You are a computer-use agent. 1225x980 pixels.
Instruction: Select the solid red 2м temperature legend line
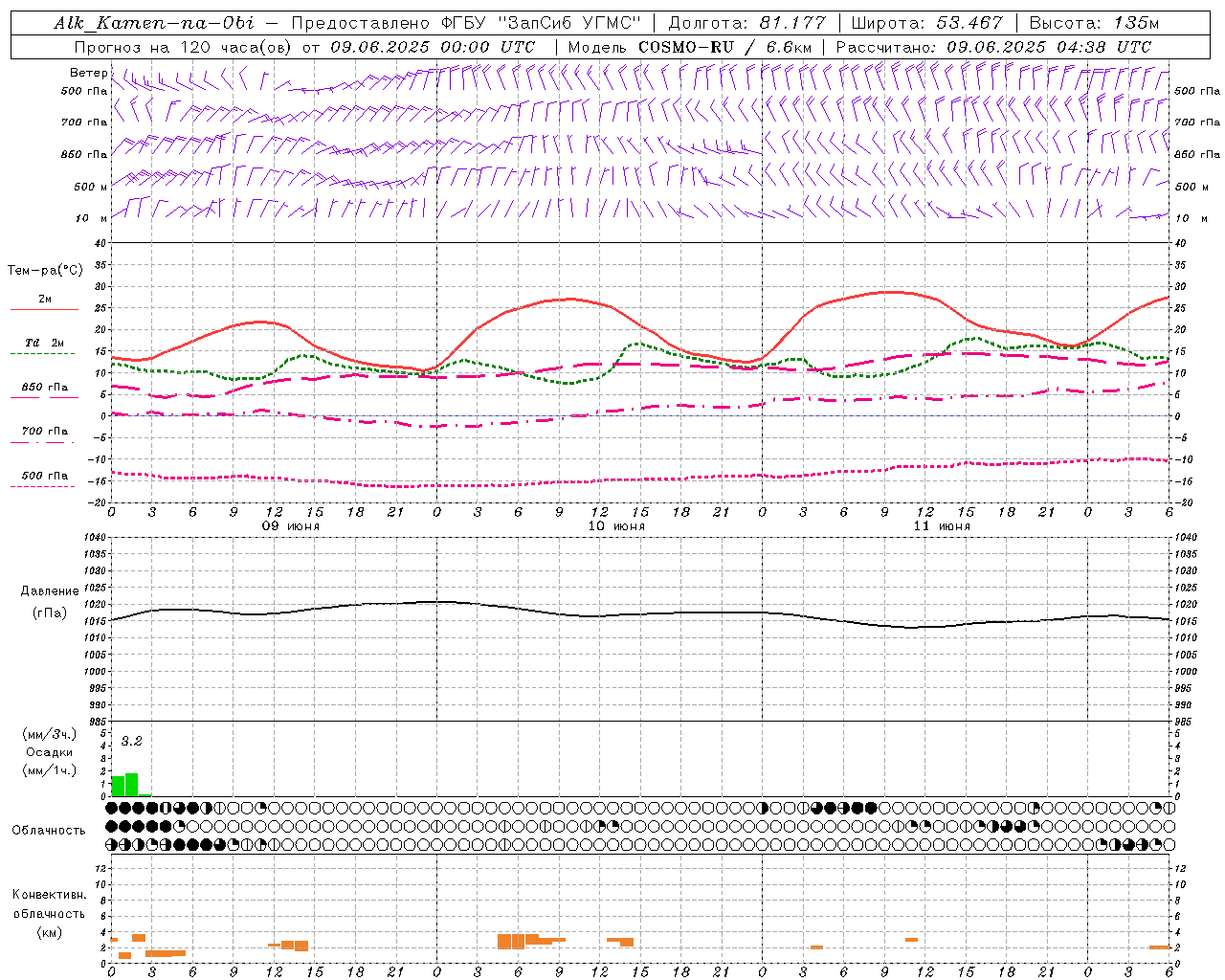coord(44,309)
